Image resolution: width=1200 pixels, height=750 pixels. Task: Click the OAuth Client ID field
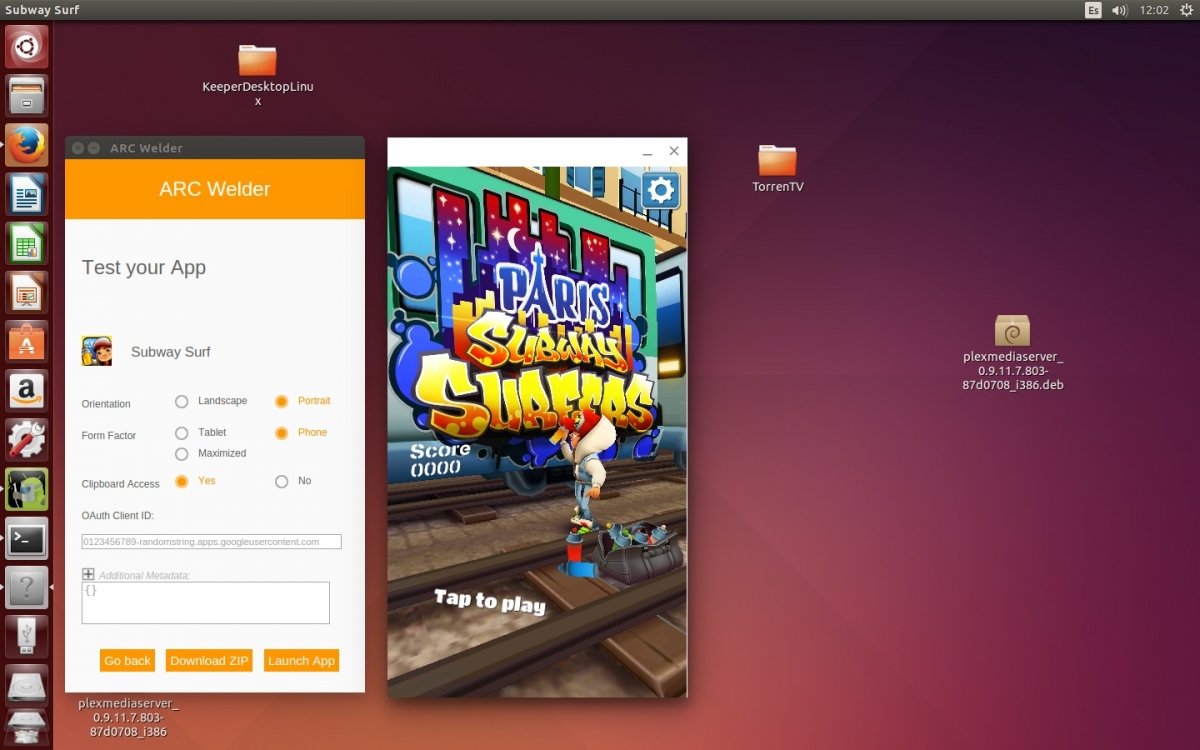click(212, 542)
